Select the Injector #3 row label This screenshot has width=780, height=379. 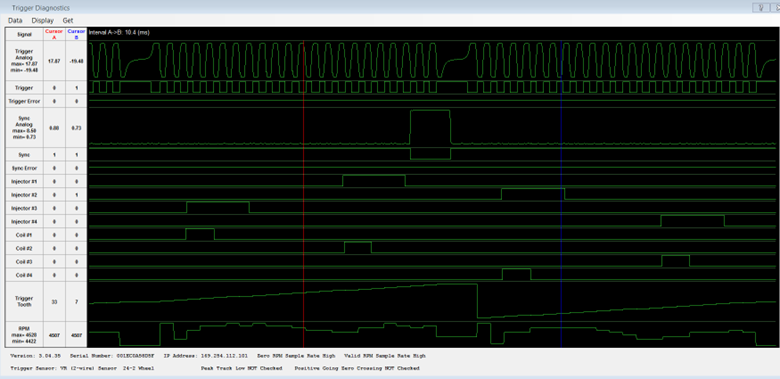24,208
